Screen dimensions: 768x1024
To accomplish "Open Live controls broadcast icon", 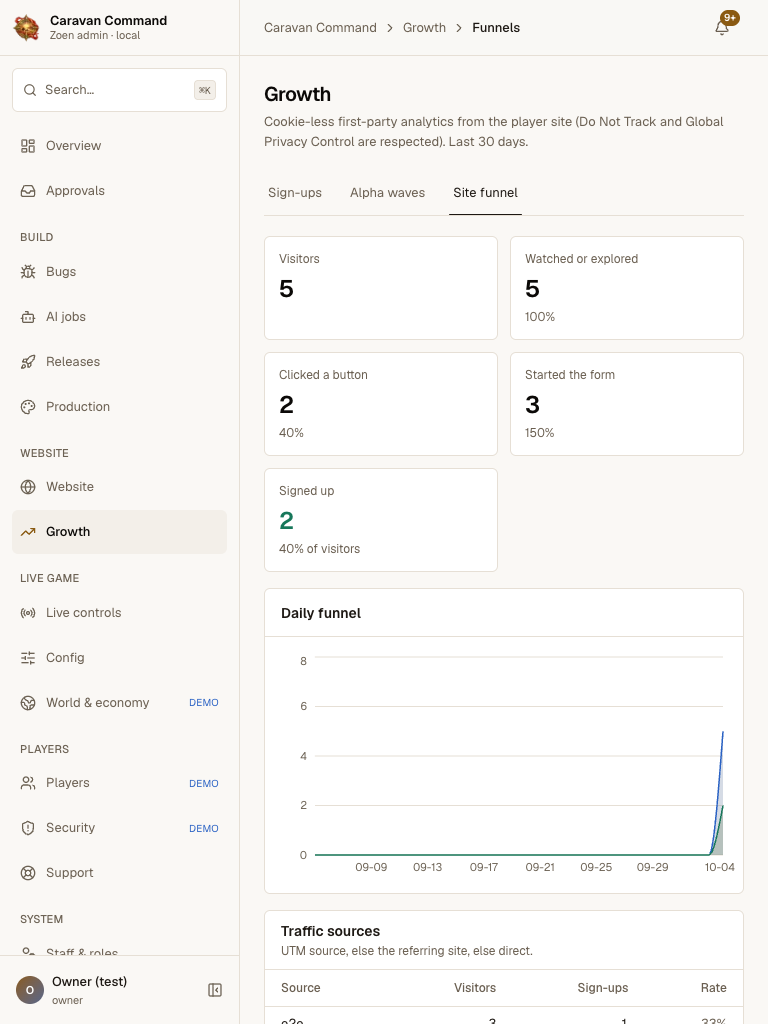I will 28,613.
